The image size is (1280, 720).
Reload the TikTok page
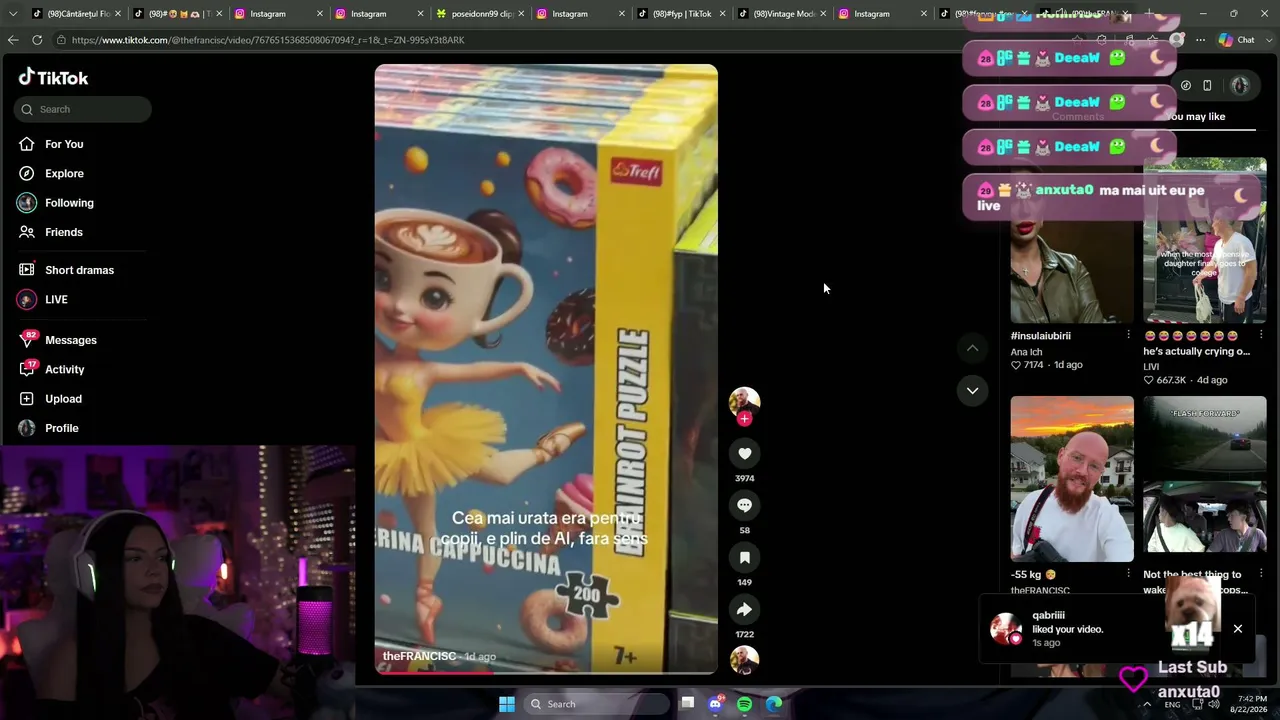click(37, 40)
